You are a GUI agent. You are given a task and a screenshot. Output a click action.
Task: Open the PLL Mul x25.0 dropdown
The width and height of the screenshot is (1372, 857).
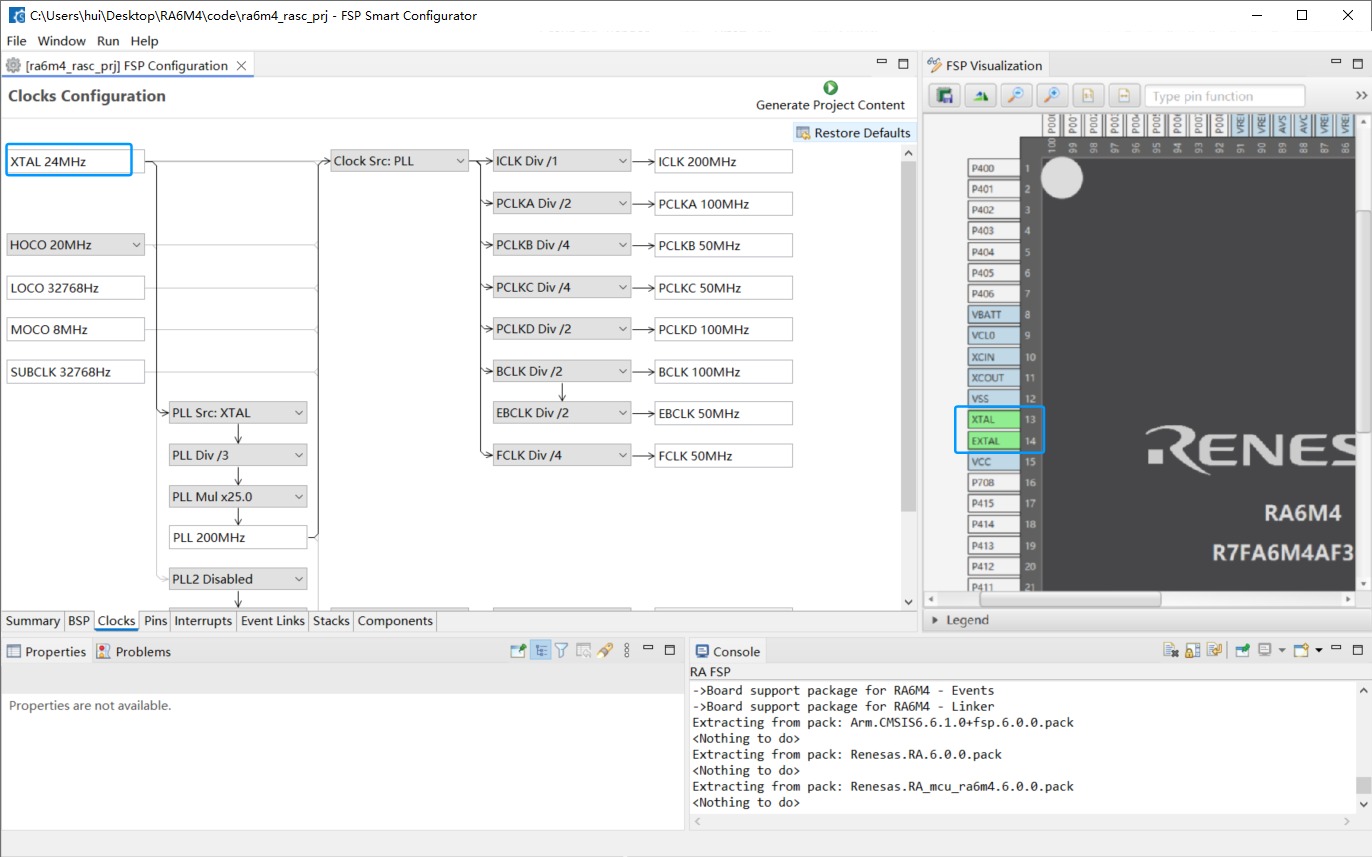point(238,497)
